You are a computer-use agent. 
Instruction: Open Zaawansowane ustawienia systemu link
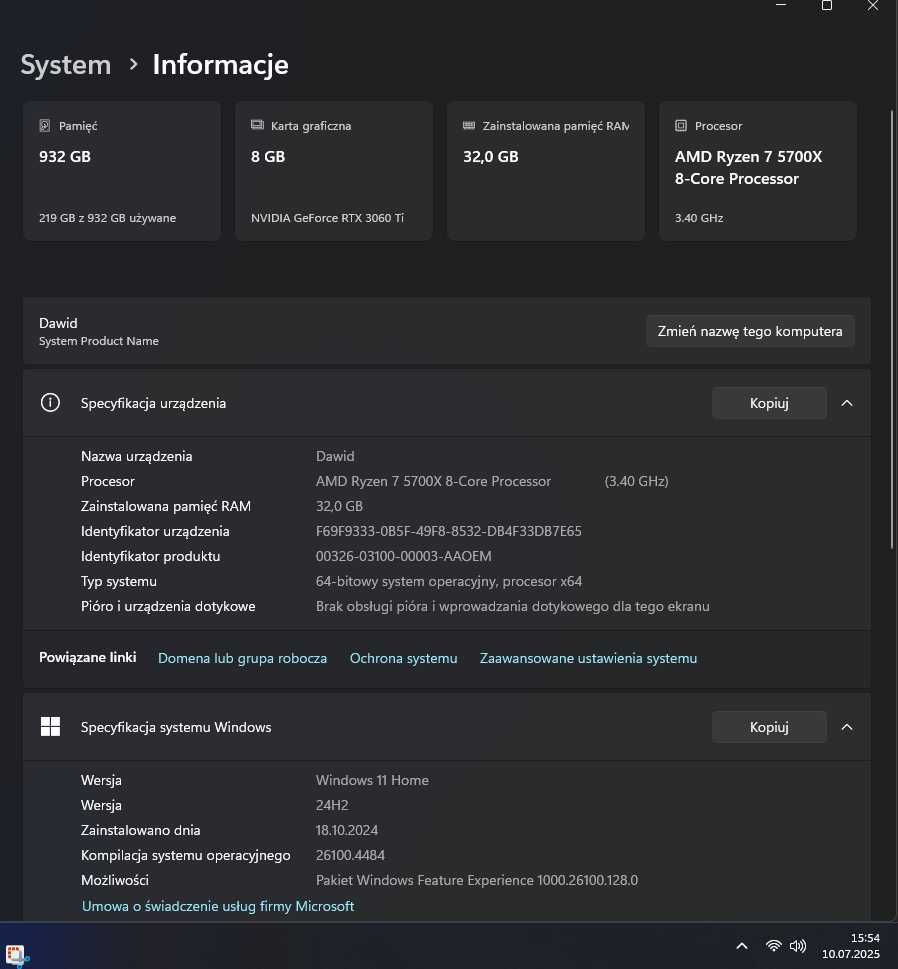[x=588, y=658]
